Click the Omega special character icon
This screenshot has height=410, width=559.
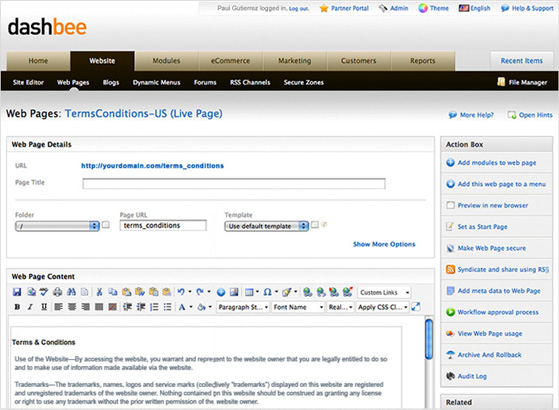pos(267,292)
